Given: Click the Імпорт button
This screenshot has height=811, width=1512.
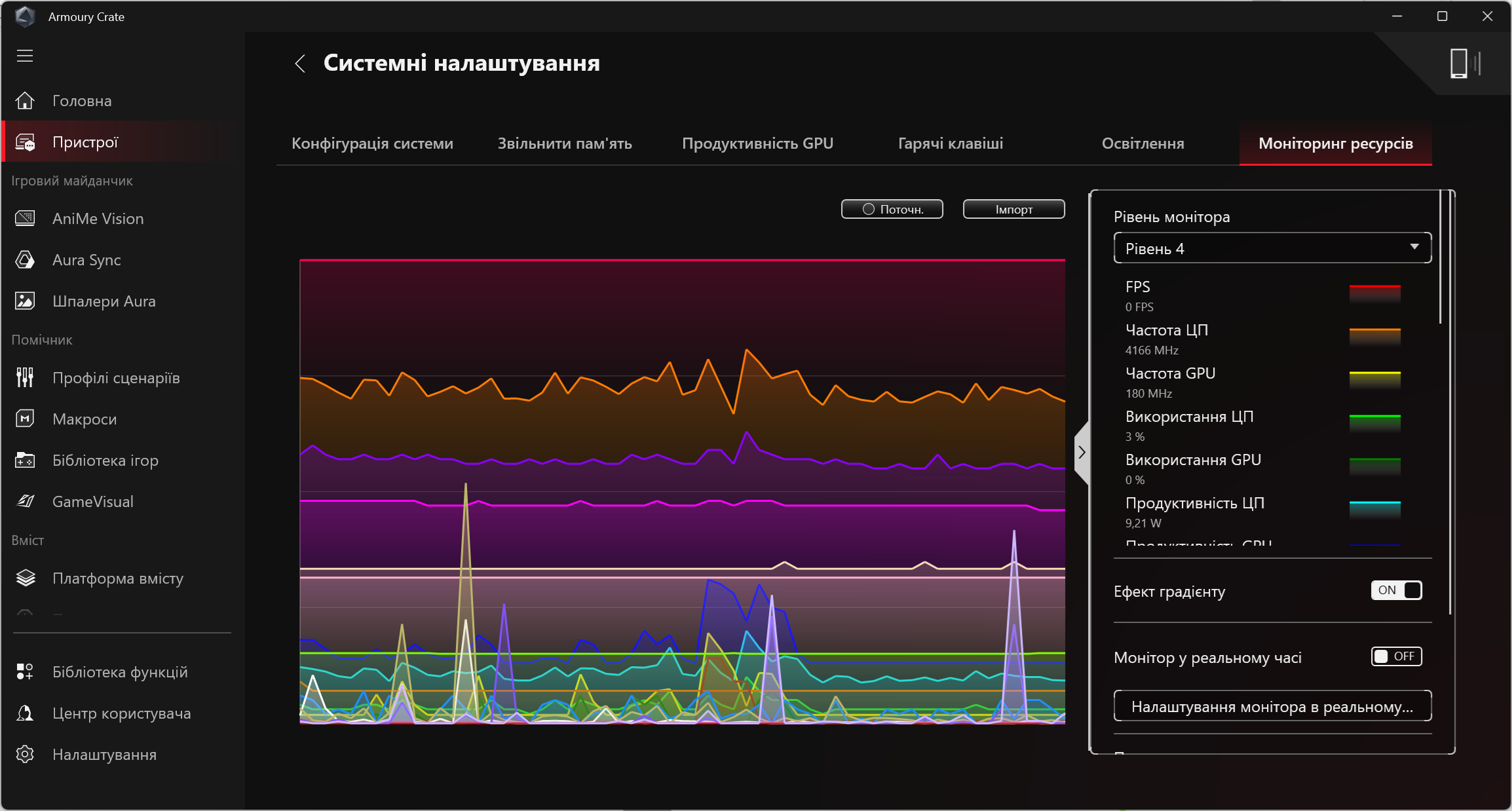Looking at the screenshot, I should coord(1013,210).
